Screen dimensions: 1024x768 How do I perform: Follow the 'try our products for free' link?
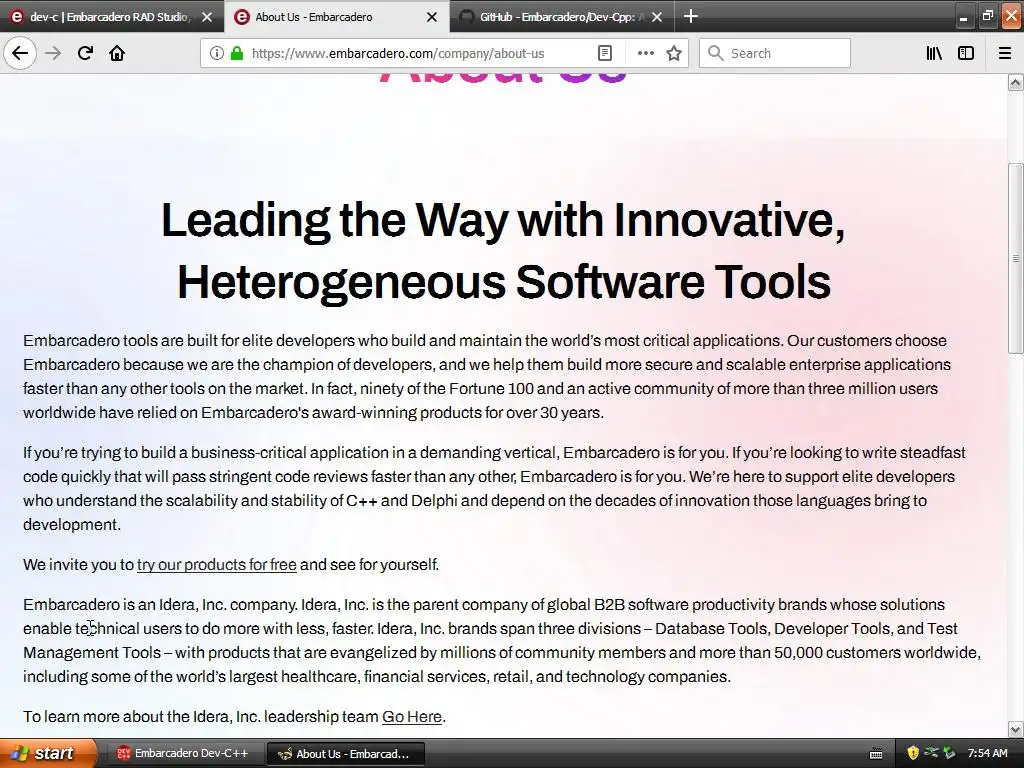point(217,565)
